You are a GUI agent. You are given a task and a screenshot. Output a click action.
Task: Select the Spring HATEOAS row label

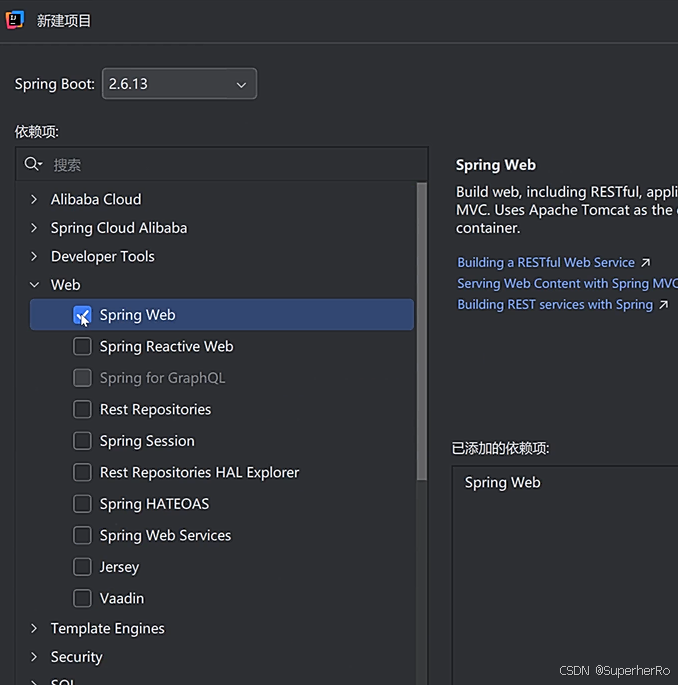154,504
